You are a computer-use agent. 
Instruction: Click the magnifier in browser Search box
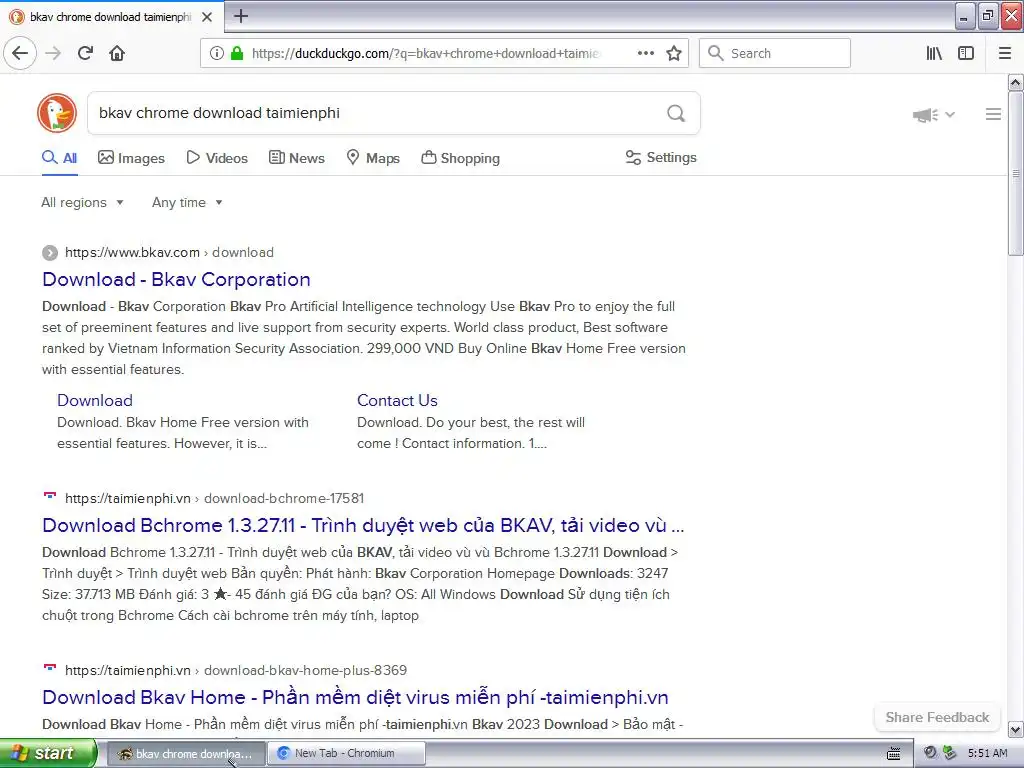coord(715,53)
